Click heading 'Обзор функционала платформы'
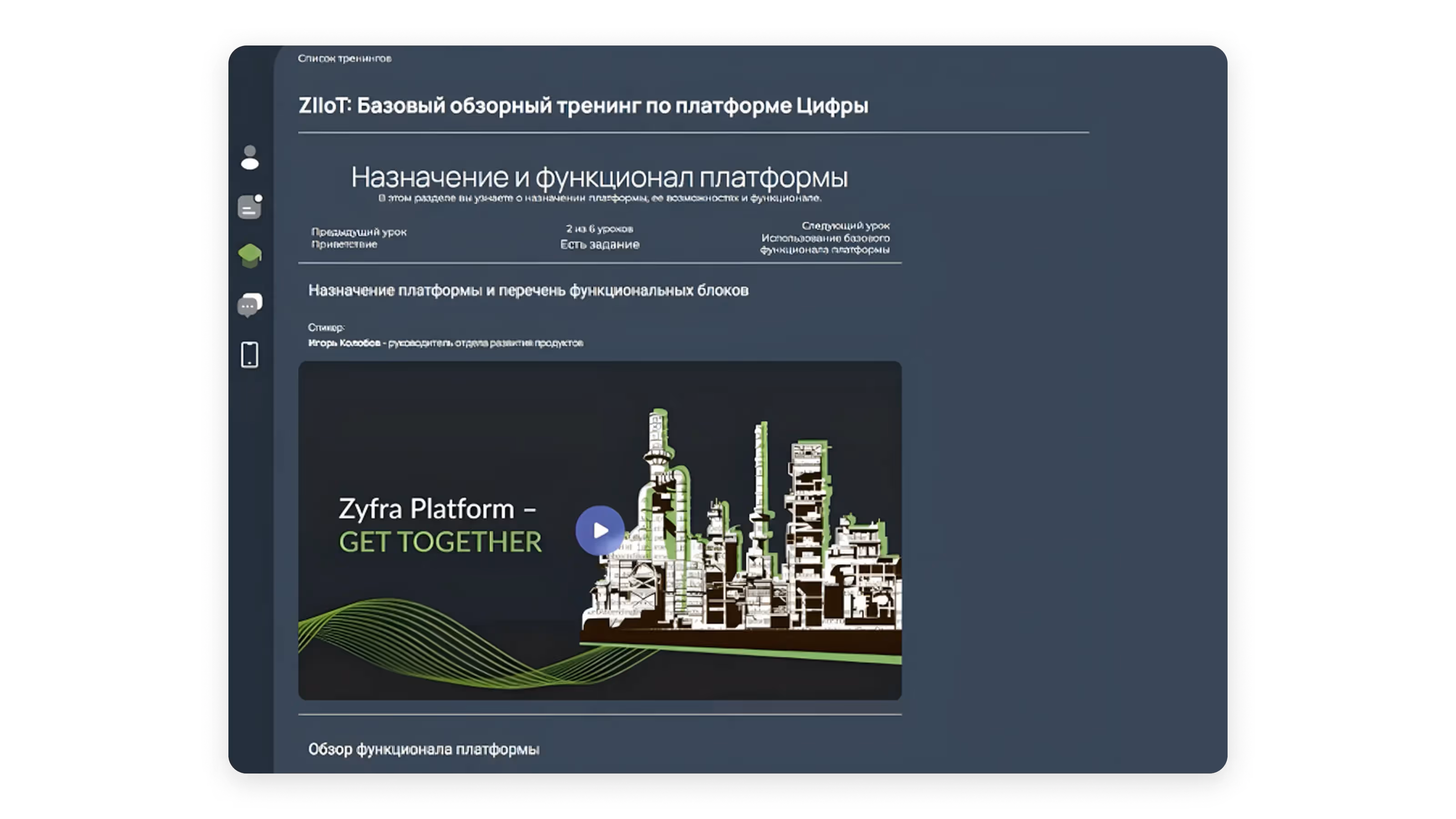 point(423,749)
